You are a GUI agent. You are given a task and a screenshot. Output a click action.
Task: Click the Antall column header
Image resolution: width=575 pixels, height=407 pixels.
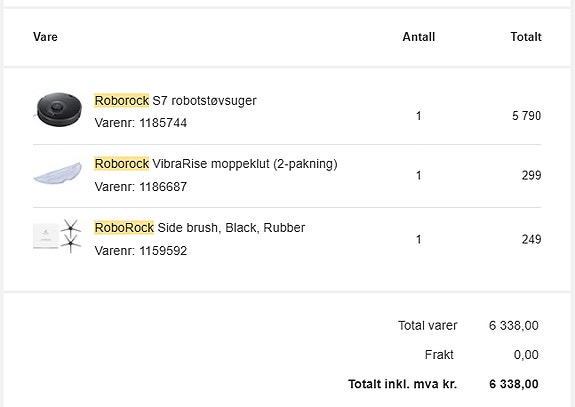[x=418, y=37]
